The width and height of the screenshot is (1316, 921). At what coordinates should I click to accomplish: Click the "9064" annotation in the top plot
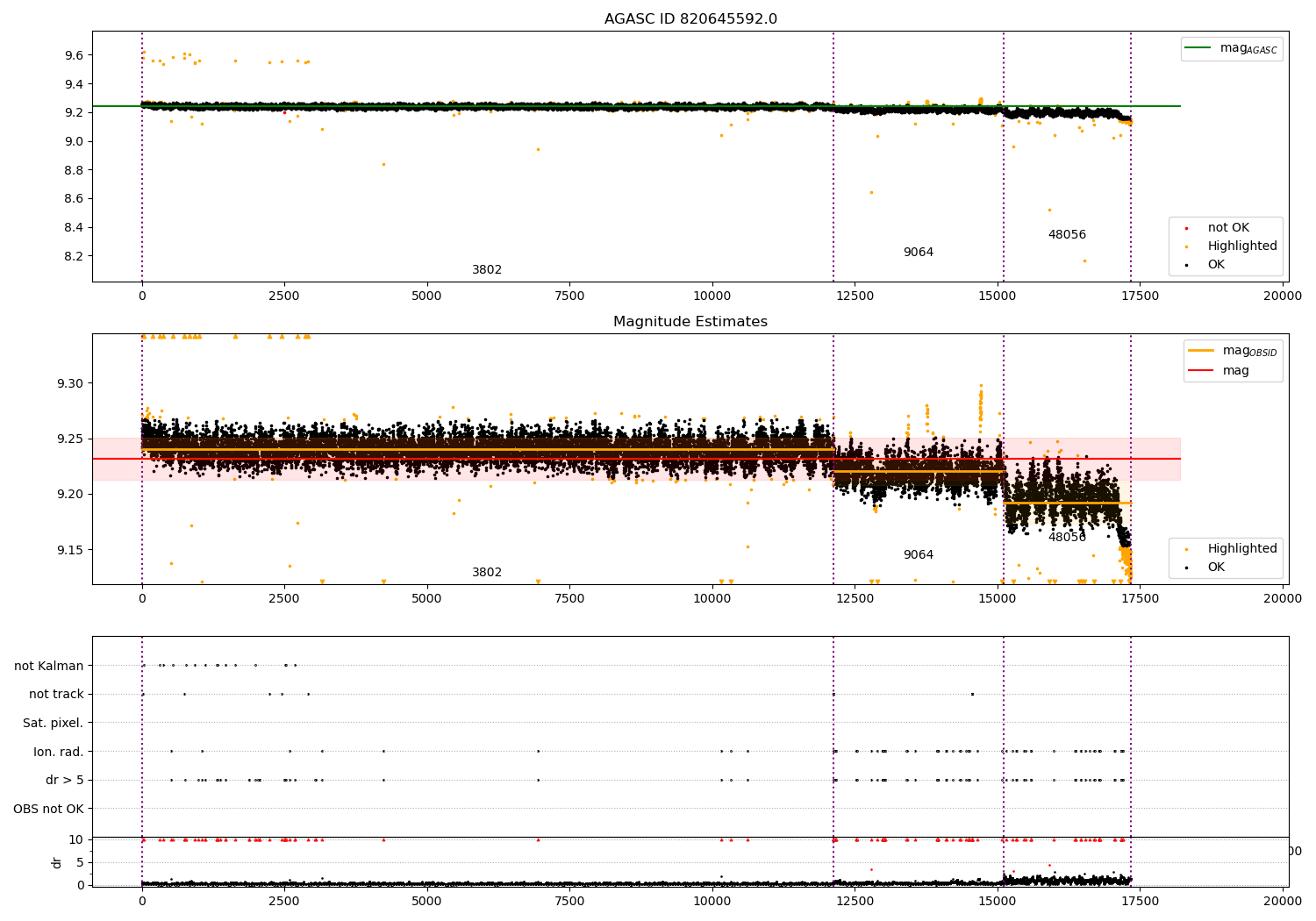(919, 253)
